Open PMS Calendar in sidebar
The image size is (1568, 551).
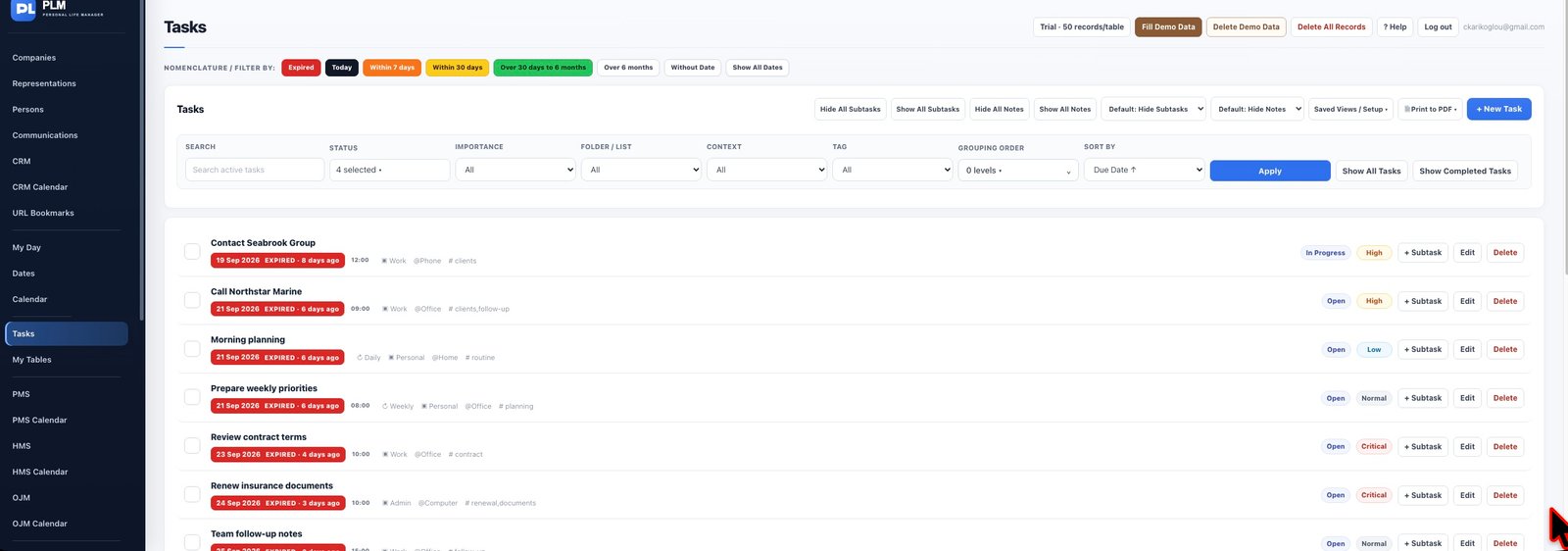[39, 421]
